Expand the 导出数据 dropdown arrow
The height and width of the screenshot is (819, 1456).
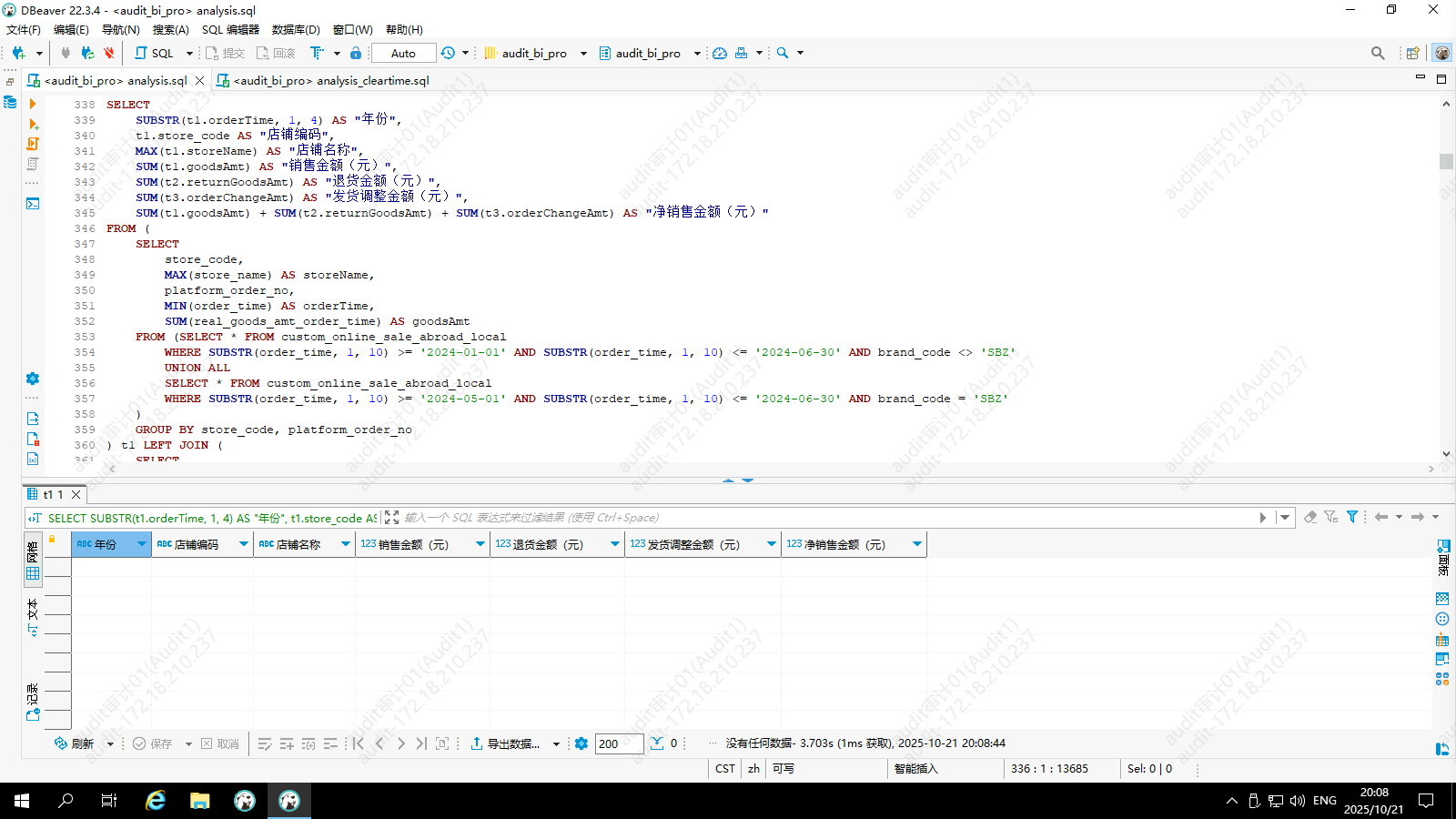pos(556,743)
